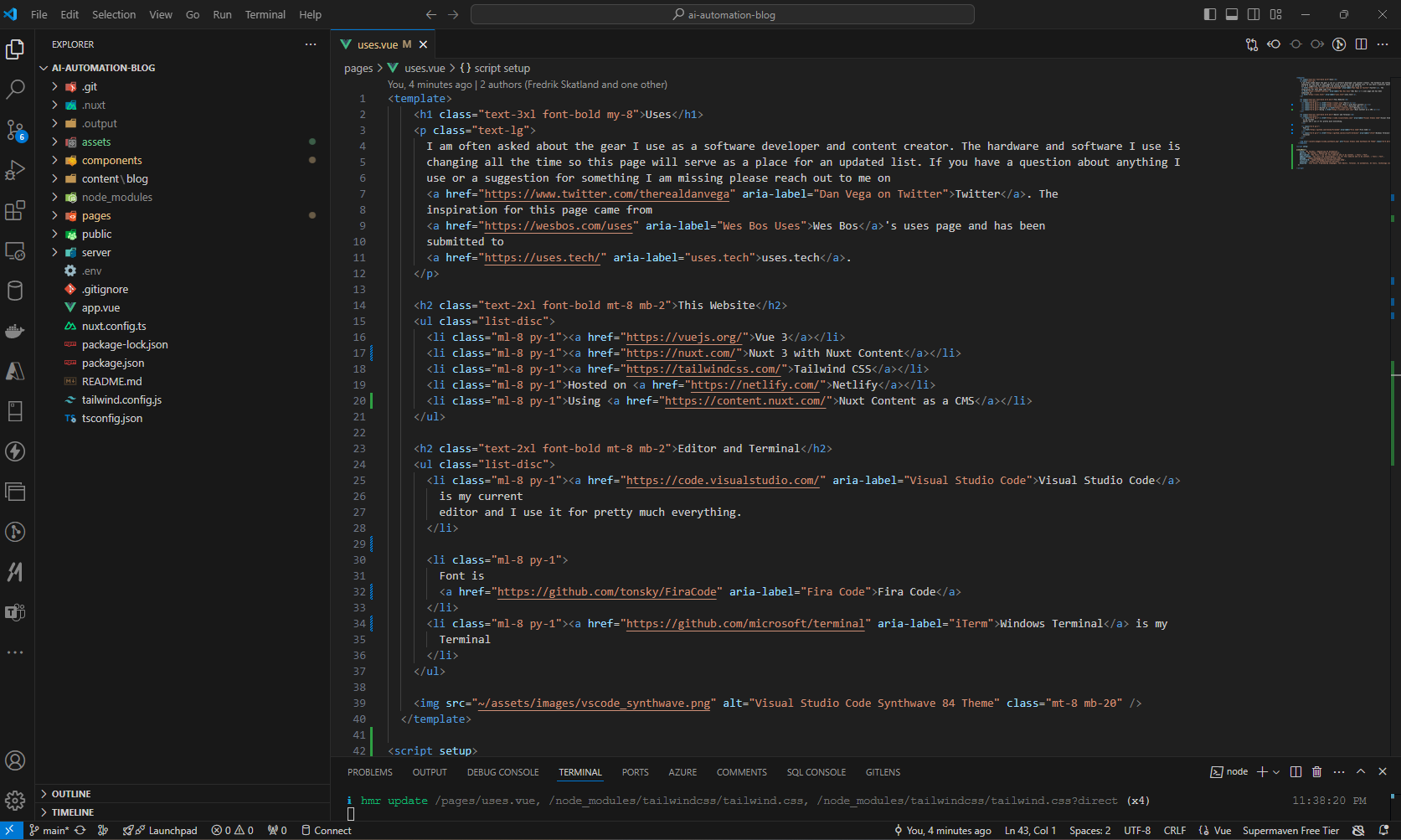Open the Accounts icon in the activity bar
Viewport: 1401px width, 840px height.
[15, 760]
